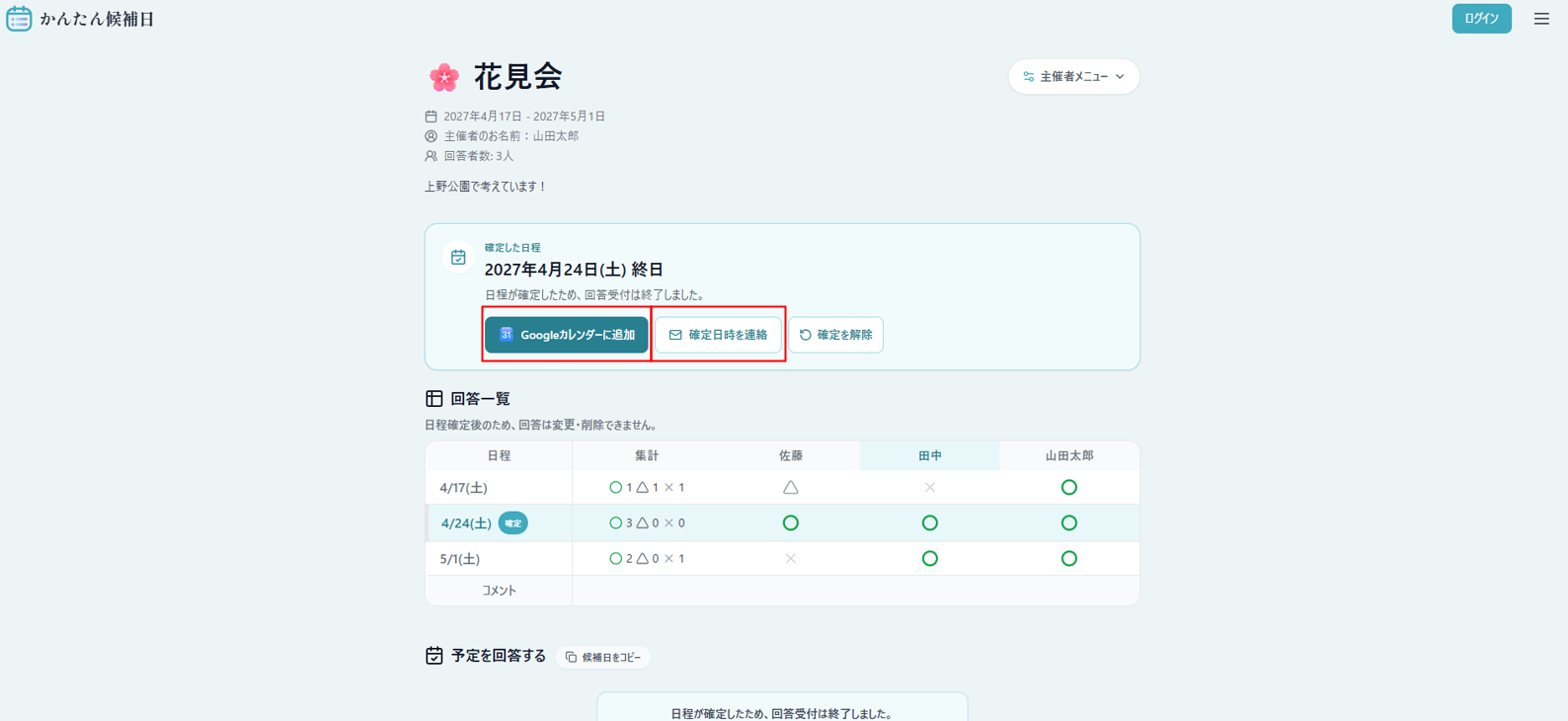This screenshot has height=721, width=1568.
Task: Click the copy icon in 候補日をコピー
Action: point(571,657)
